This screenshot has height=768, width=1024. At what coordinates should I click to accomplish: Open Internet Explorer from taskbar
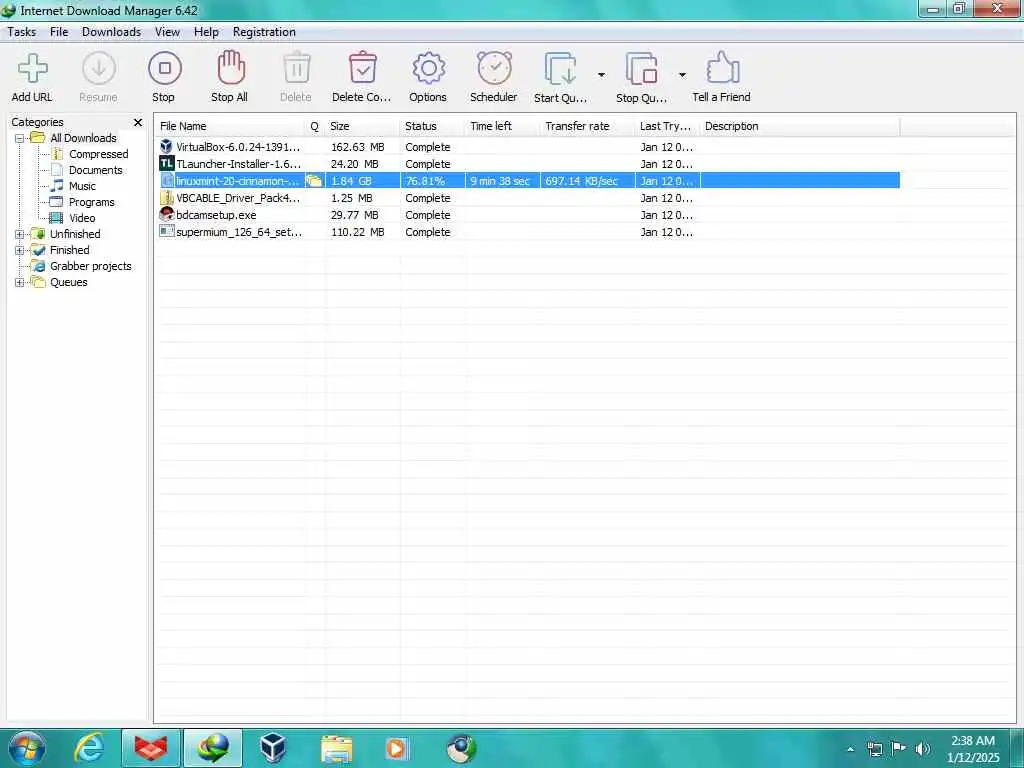coord(89,748)
